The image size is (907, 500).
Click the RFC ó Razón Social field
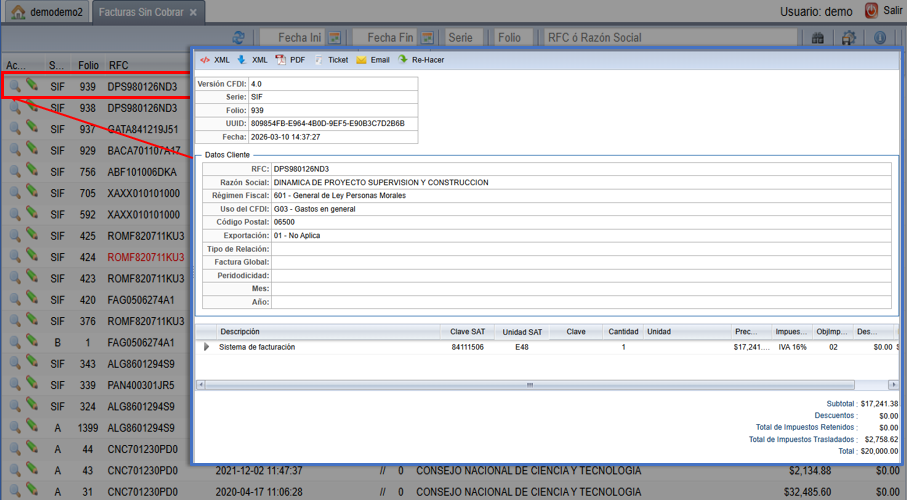tap(670, 38)
